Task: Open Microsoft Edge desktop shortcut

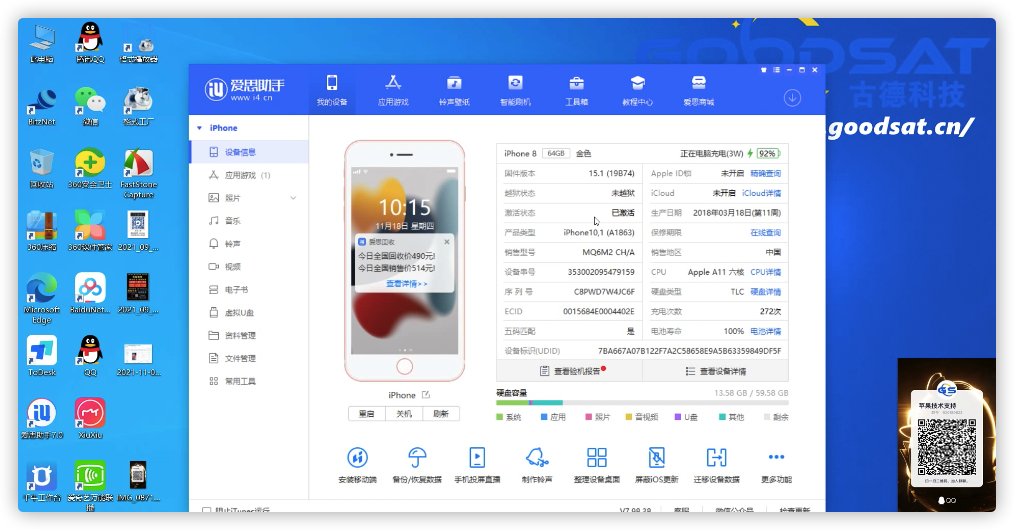Action: tap(41, 297)
